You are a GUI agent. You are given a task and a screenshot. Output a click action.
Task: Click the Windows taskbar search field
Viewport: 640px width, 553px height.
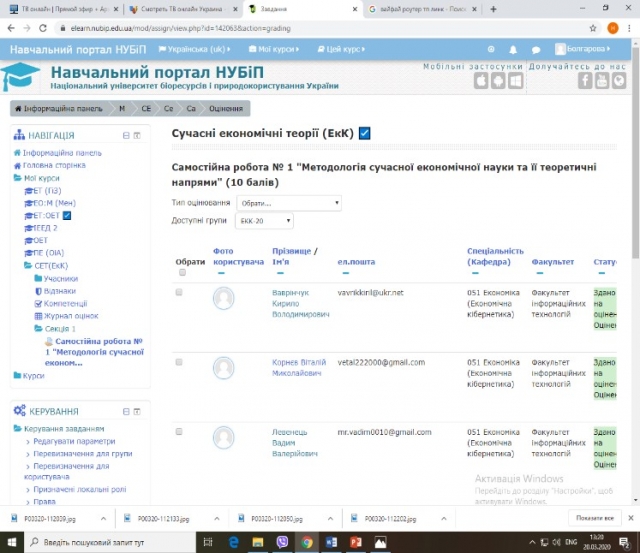[110, 541]
